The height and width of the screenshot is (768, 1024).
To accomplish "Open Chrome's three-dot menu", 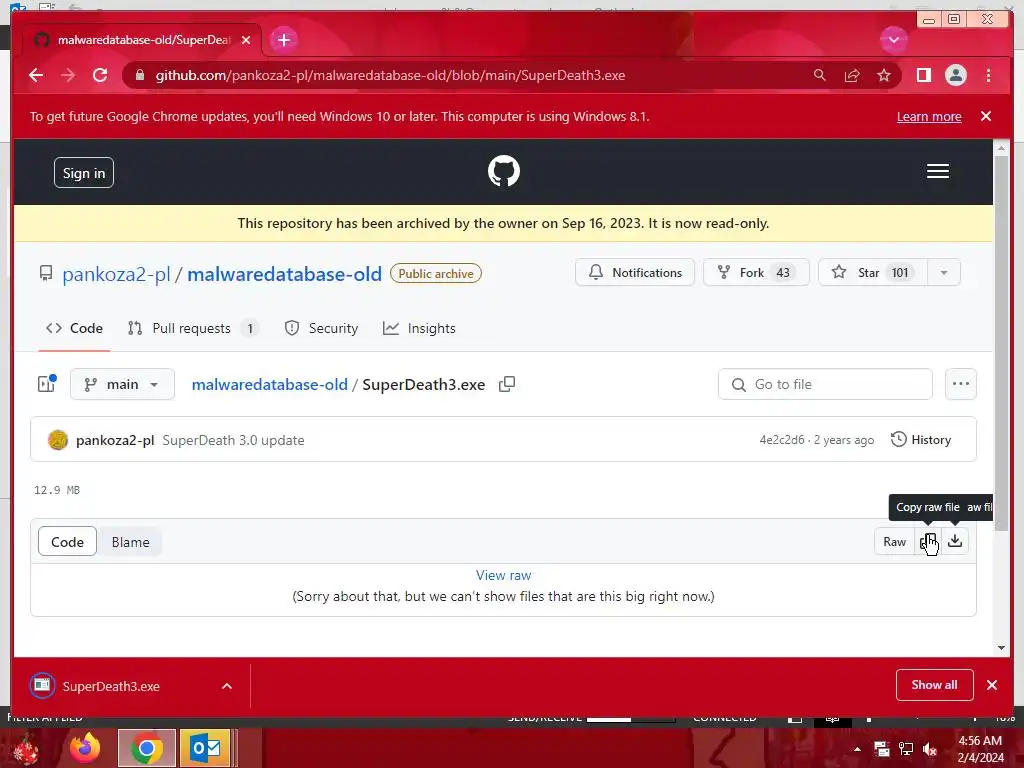I will (x=988, y=75).
